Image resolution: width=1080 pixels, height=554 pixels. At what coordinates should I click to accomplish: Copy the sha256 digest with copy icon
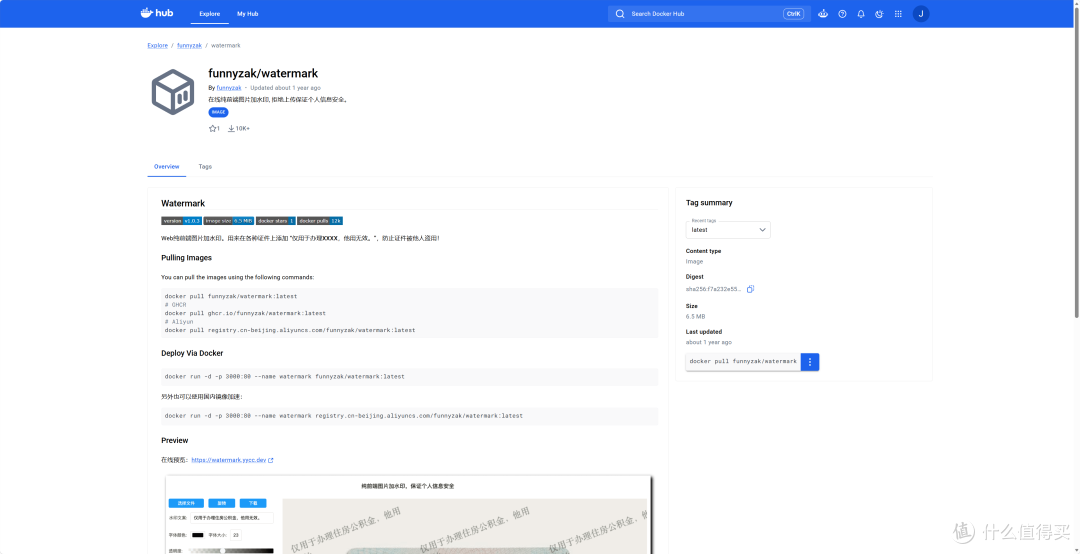[x=750, y=289]
